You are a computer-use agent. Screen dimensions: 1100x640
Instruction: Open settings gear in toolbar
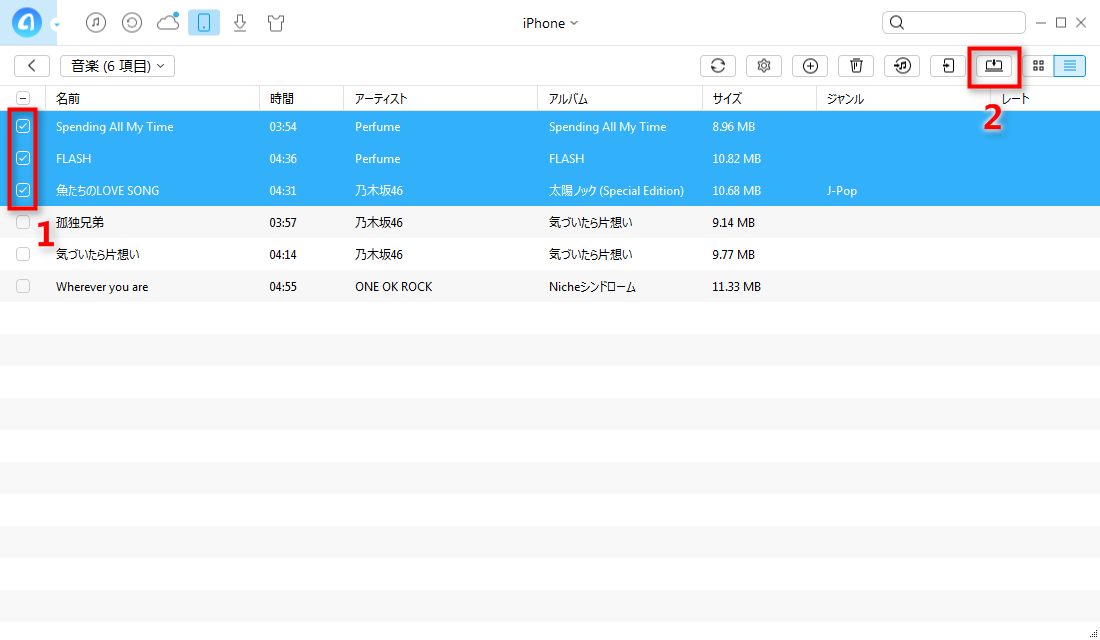click(x=764, y=65)
